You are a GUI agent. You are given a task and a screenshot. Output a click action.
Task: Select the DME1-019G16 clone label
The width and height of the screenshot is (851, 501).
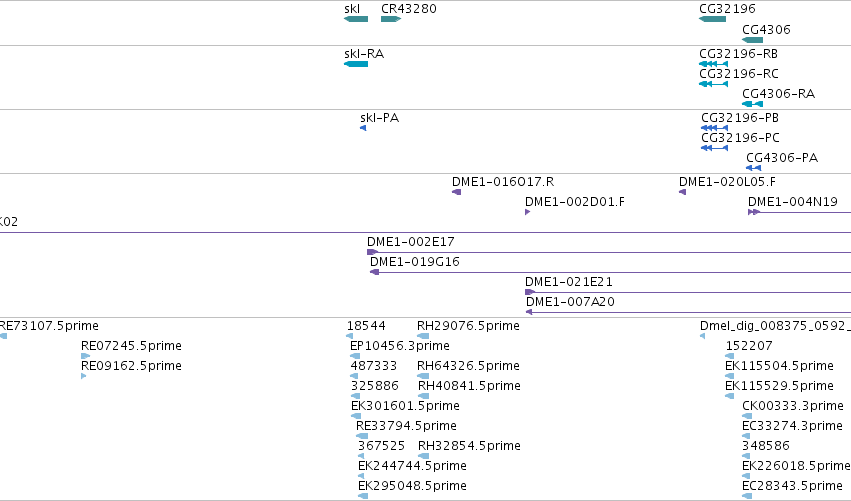415,262
